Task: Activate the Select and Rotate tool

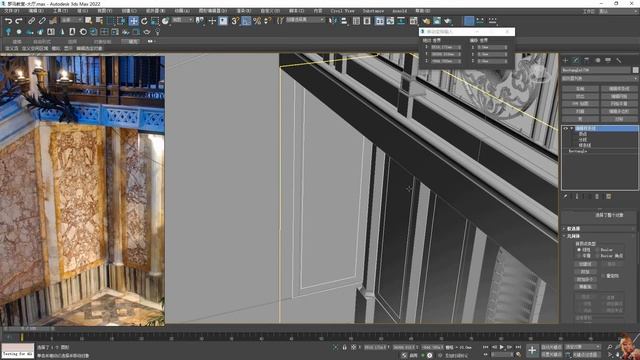Action: pos(144,20)
